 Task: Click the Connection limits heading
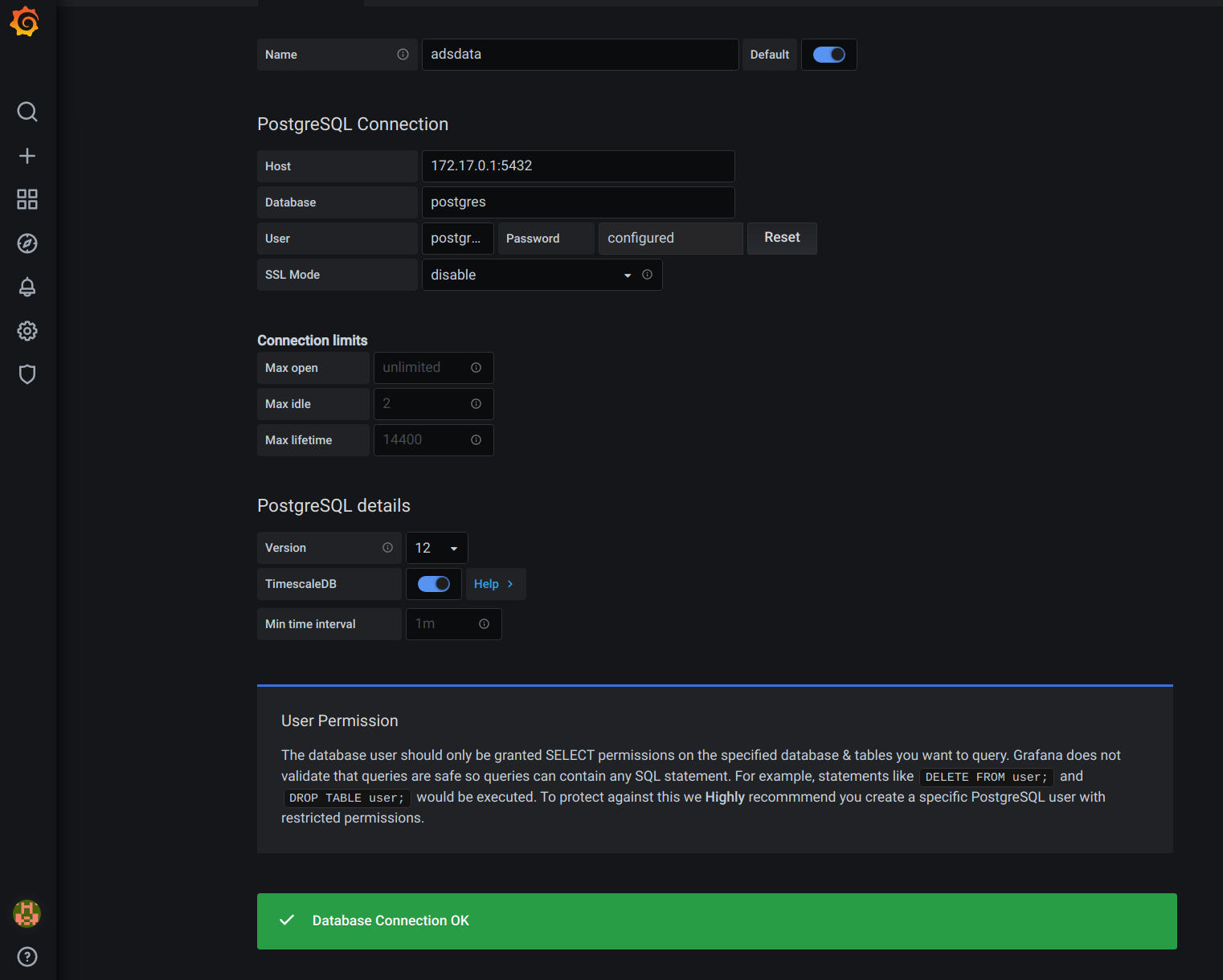click(313, 341)
